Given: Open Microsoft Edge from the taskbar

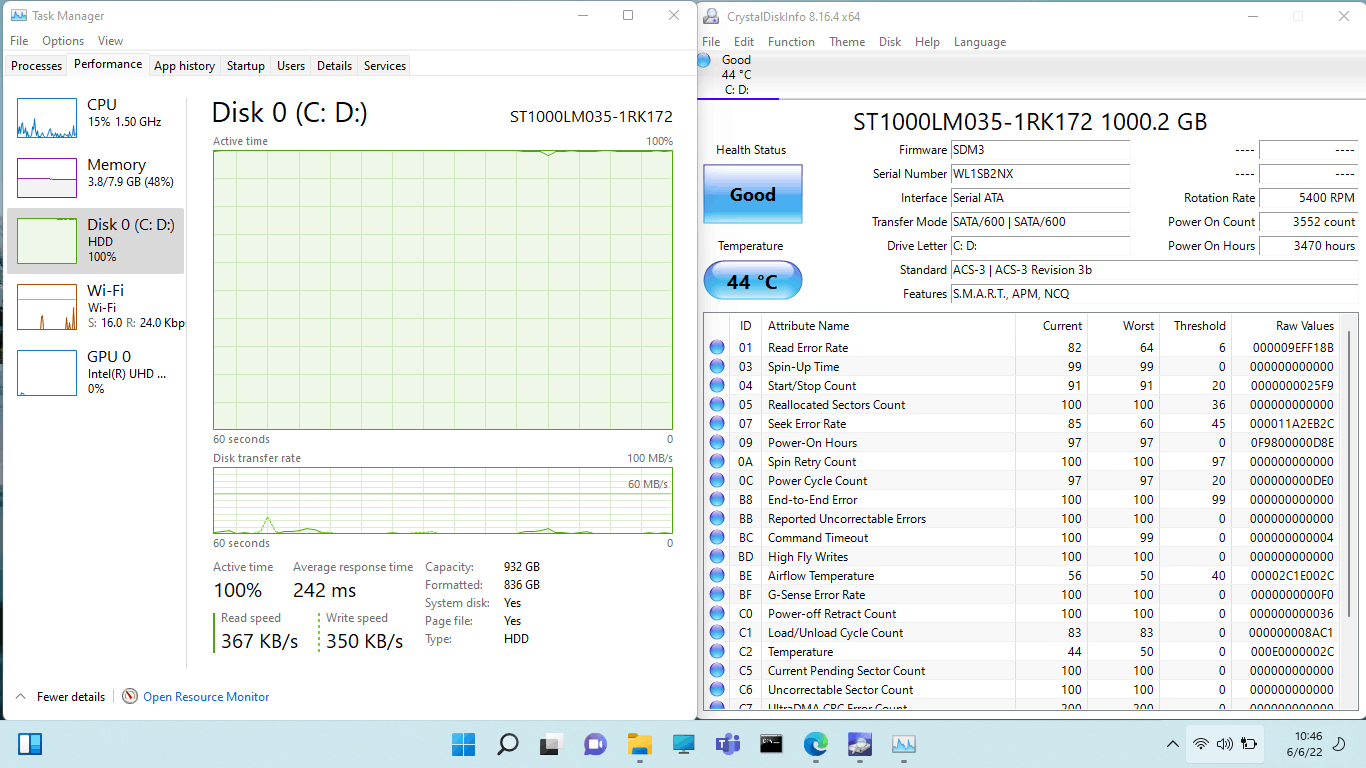Looking at the screenshot, I should tap(816, 744).
